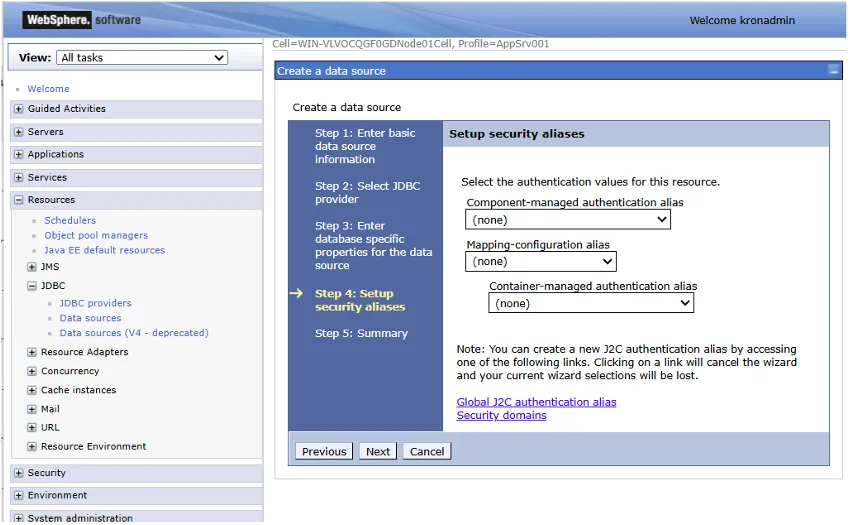The width and height of the screenshot is (850, 525).
Task: Click the JDBC tree label
Action: (x=53, y=286)
